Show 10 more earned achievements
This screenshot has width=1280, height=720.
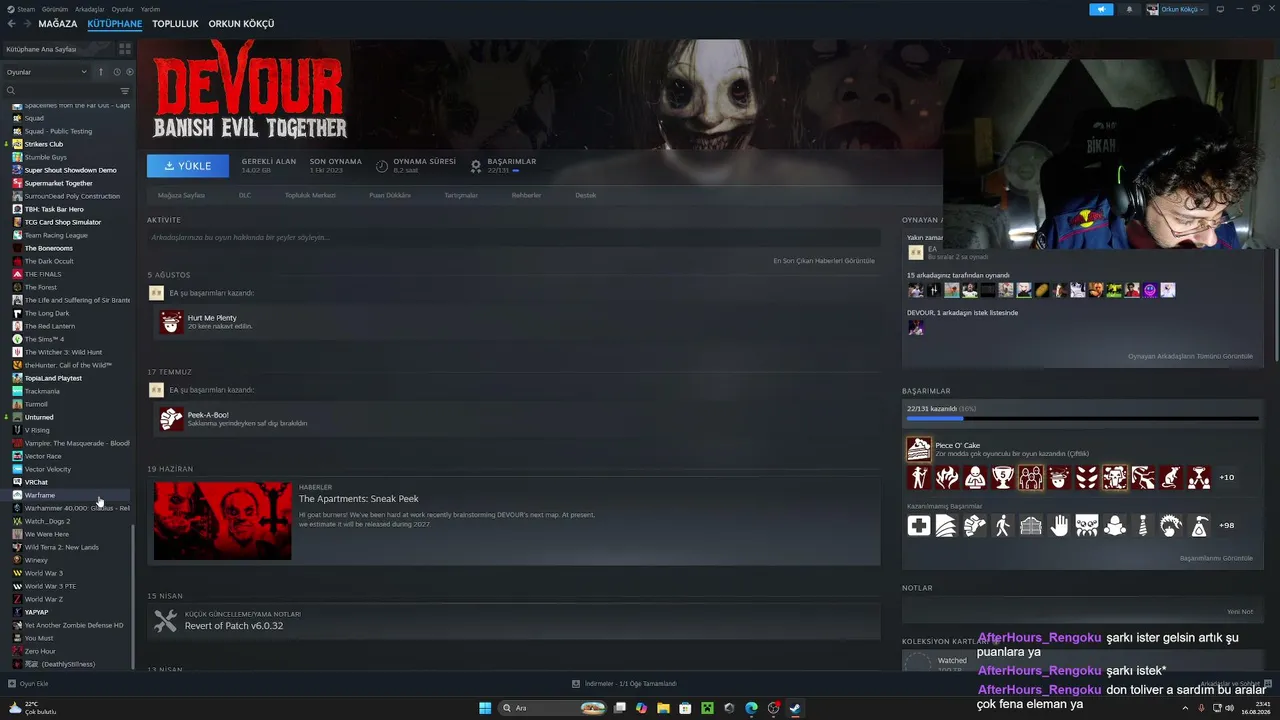[x=1226, y=477]
